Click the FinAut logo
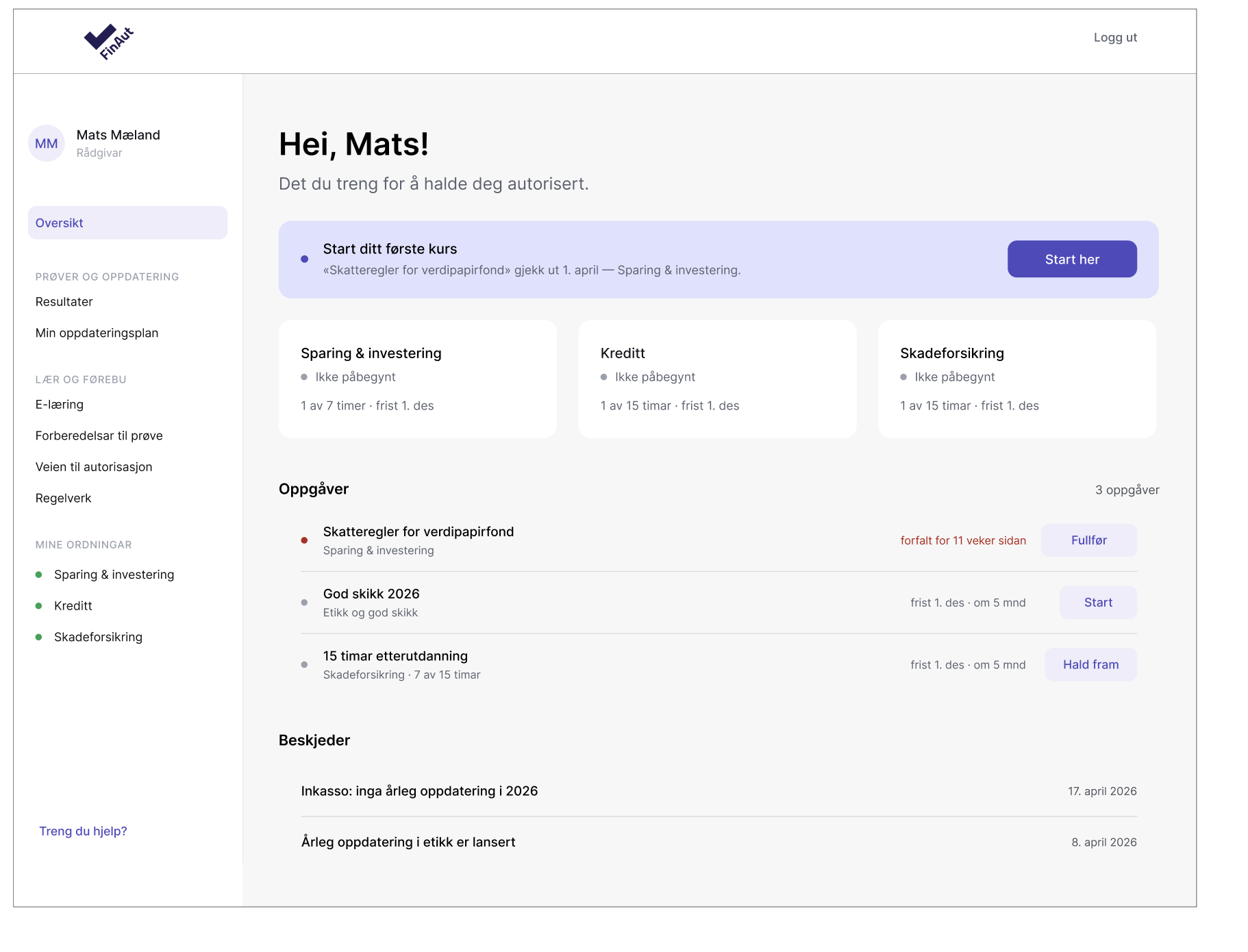Screen dimensions: 1248x952 (108, 42)
